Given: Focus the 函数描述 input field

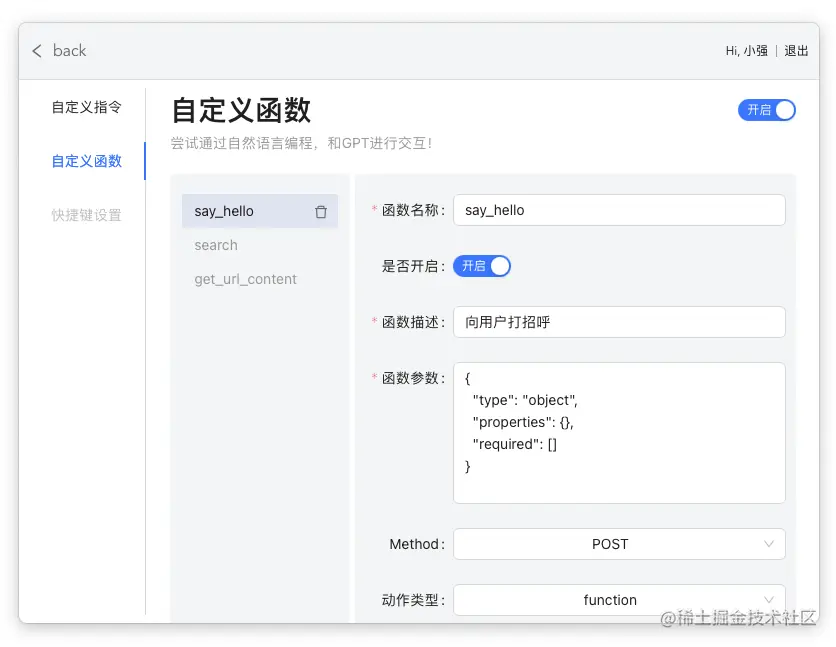Looking at the screenshot, I should [x=619, y=322].
